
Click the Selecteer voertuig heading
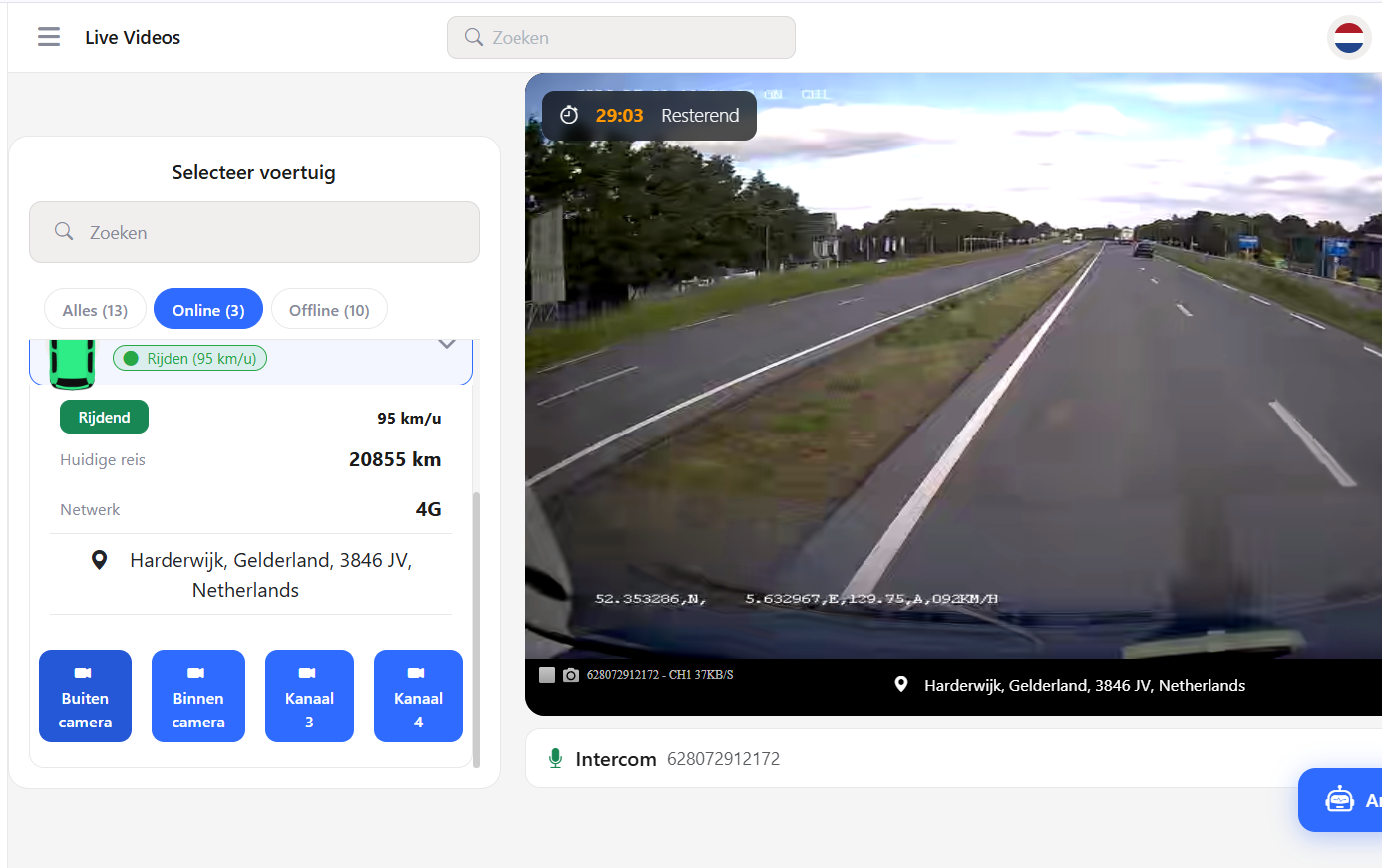253,172
